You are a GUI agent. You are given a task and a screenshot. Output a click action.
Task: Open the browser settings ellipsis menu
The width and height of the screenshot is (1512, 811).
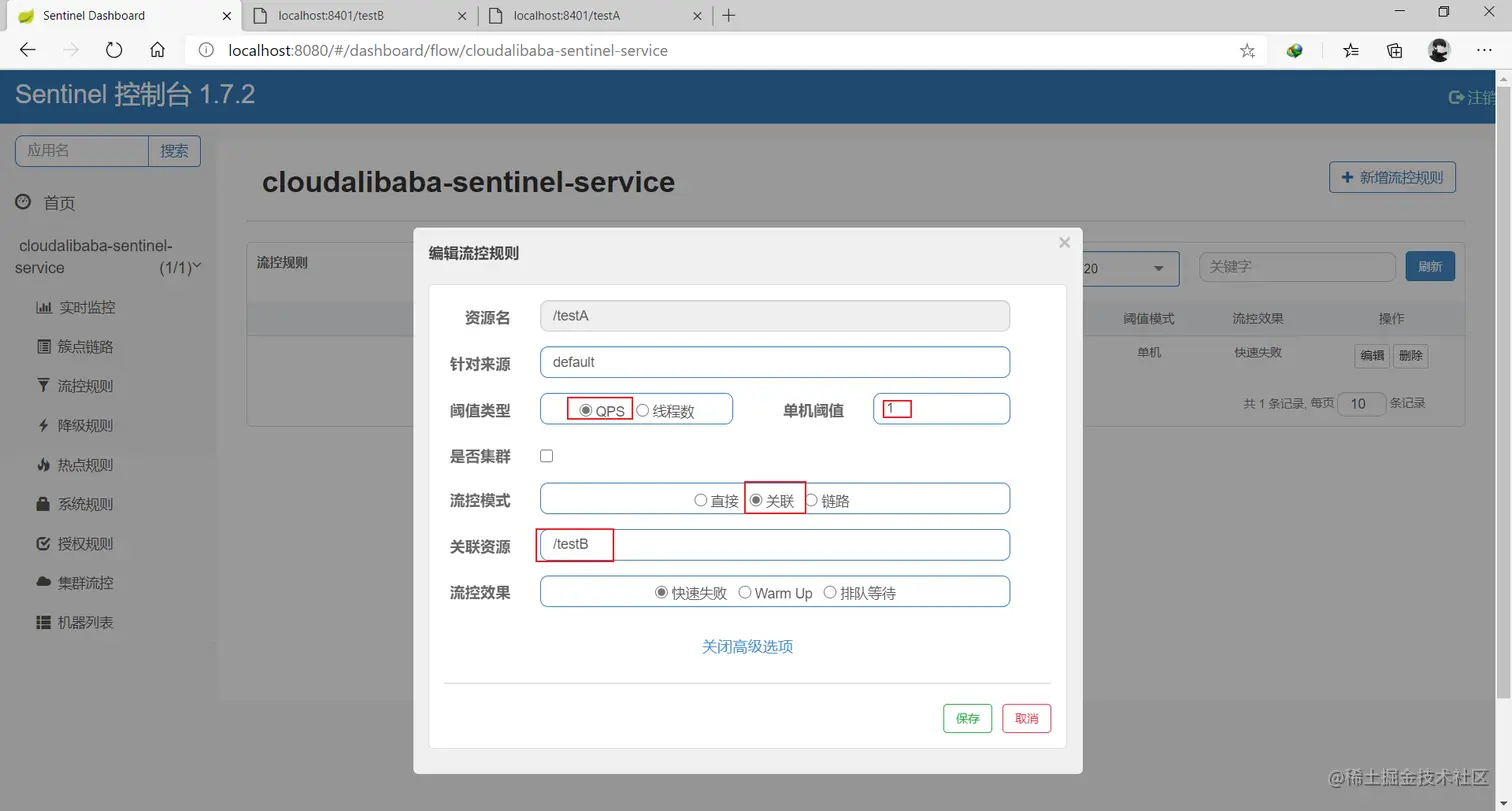point(1484,50)
